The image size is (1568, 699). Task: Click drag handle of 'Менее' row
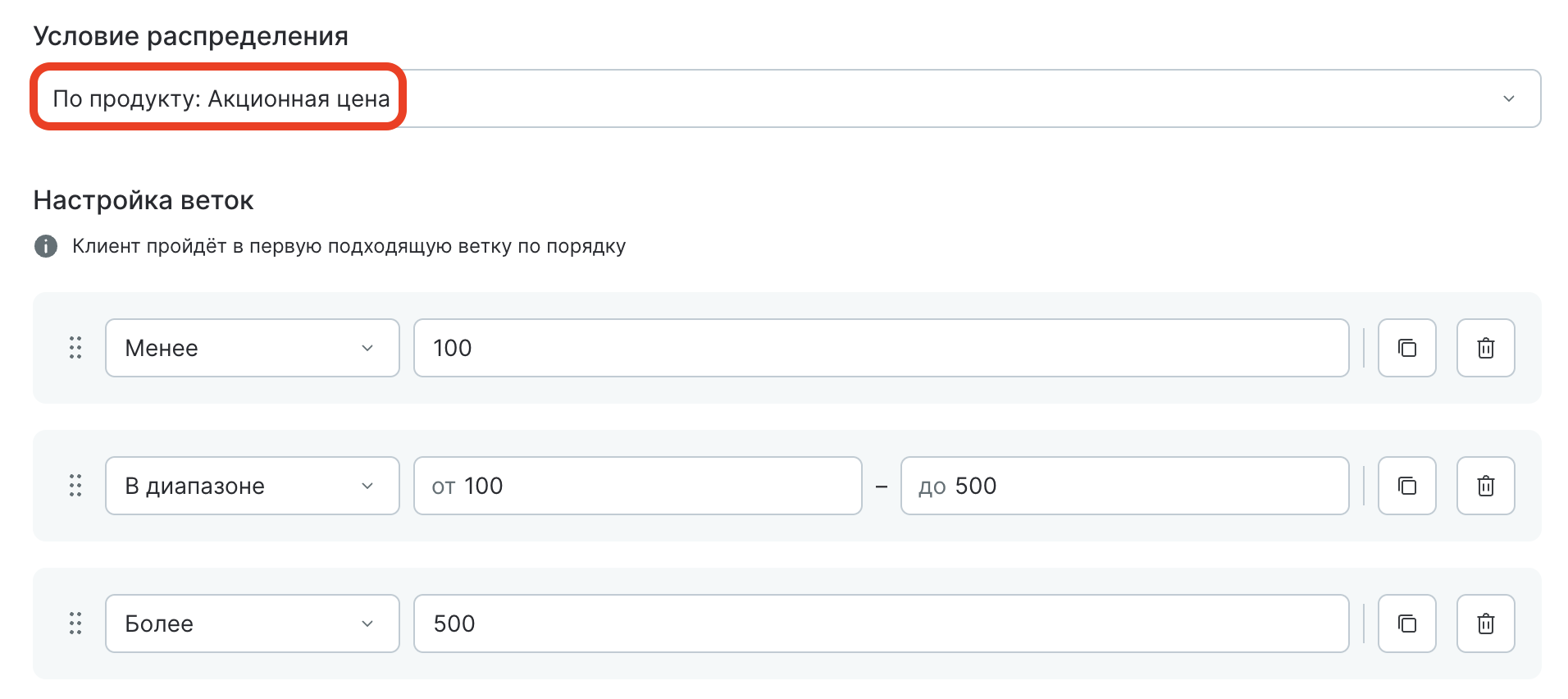[75, 348]
